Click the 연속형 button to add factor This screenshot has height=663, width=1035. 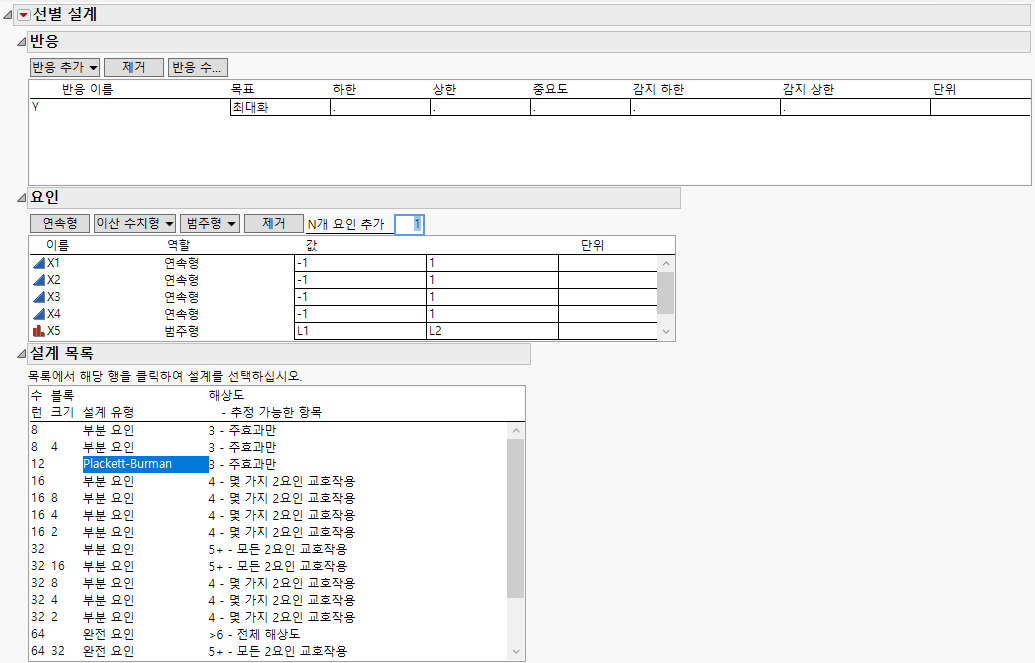tap(60, 223)
